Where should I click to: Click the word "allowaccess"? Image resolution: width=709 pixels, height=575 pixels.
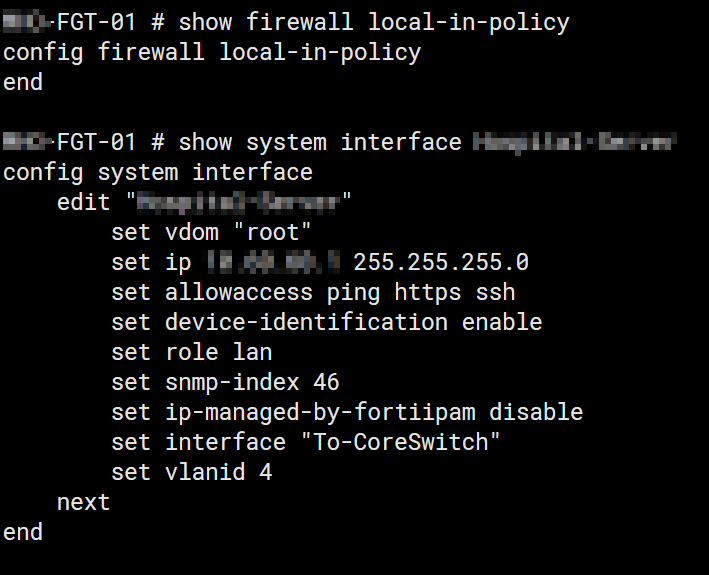238,292
